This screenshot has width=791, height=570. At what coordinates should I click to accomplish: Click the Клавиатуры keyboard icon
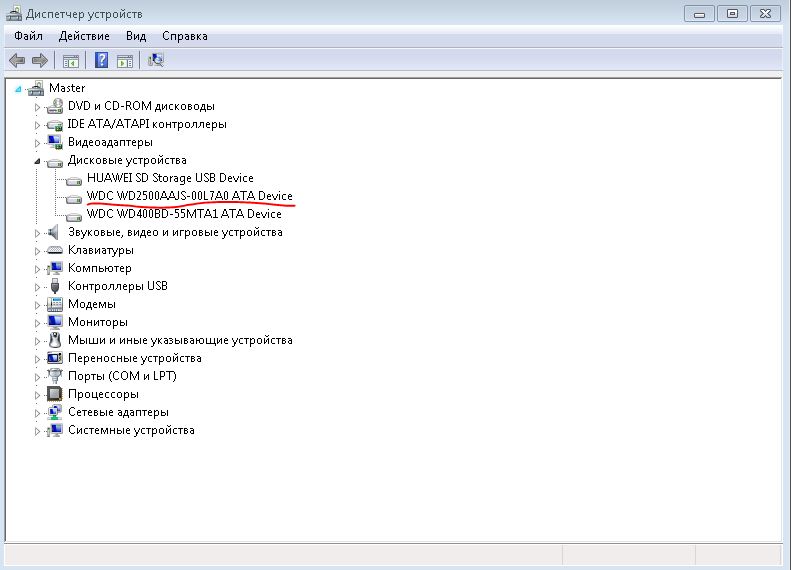pyautogui.click(x=54, y=250)
